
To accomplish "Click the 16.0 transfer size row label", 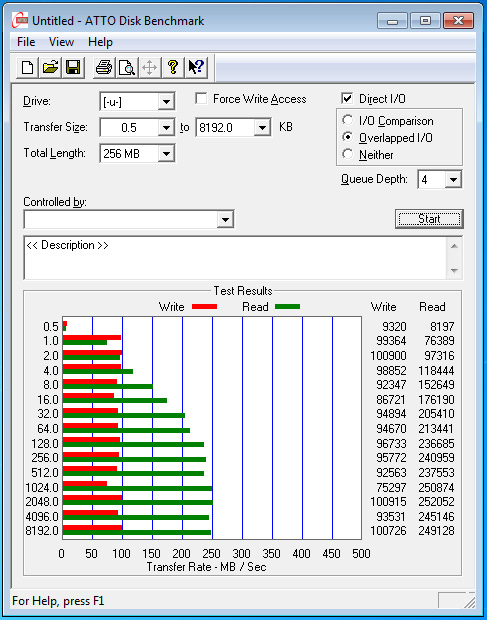I will [48, 400].
